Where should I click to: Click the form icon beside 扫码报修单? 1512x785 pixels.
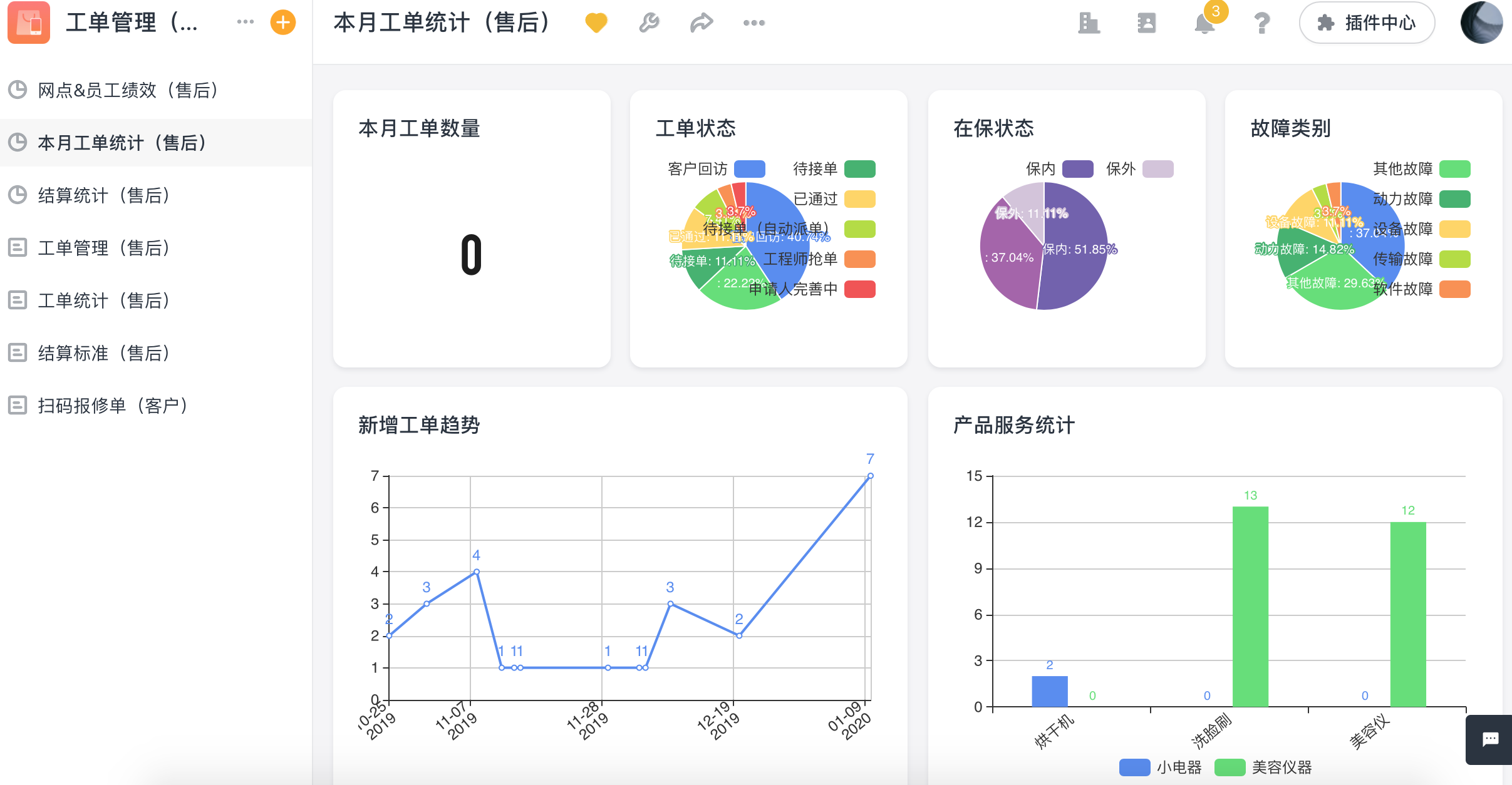point(18,406)
